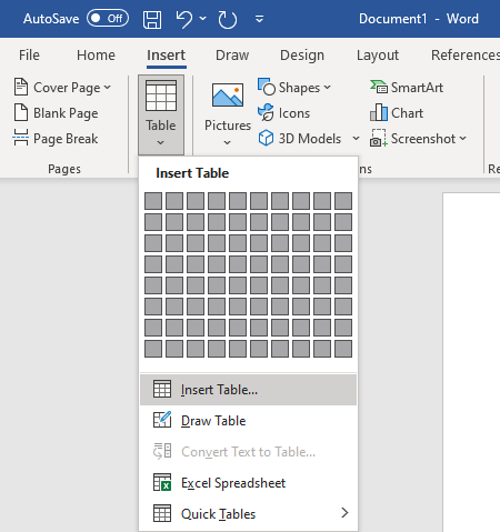The height and width of the screenshot is (532, 500).
Task: Click the Draw Table pencil icon
Action: pos(162,420)
